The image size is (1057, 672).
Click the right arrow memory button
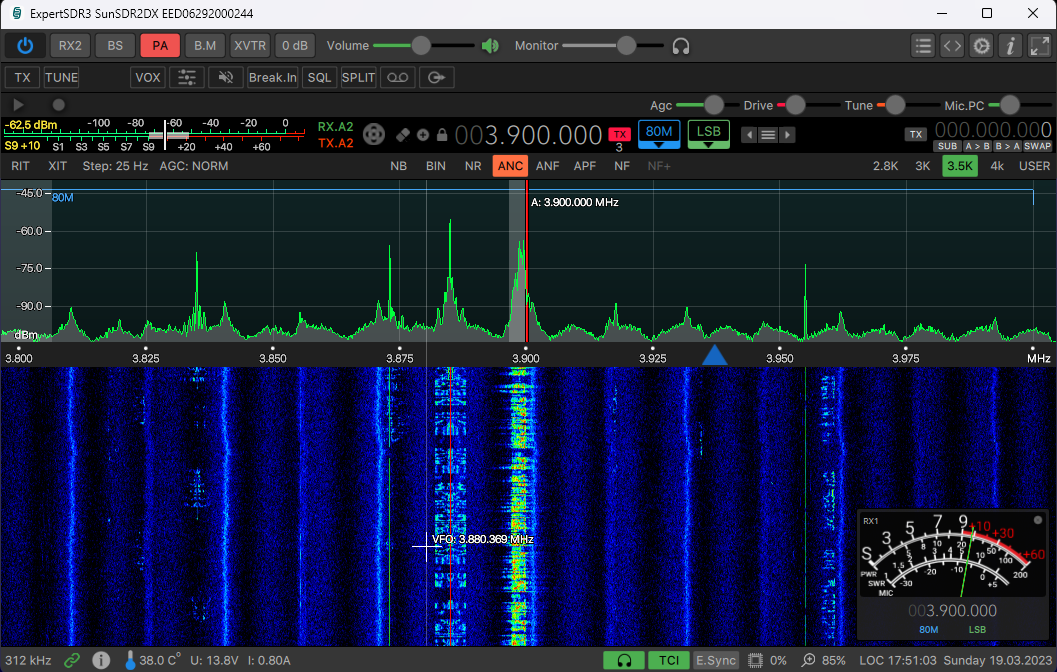tap(787, 135)
